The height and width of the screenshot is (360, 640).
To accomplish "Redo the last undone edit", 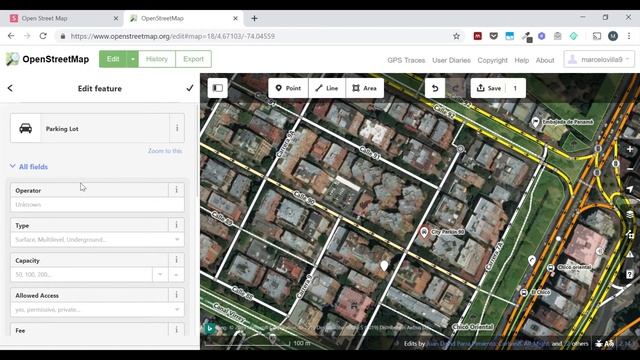I will tap(455, 88).
